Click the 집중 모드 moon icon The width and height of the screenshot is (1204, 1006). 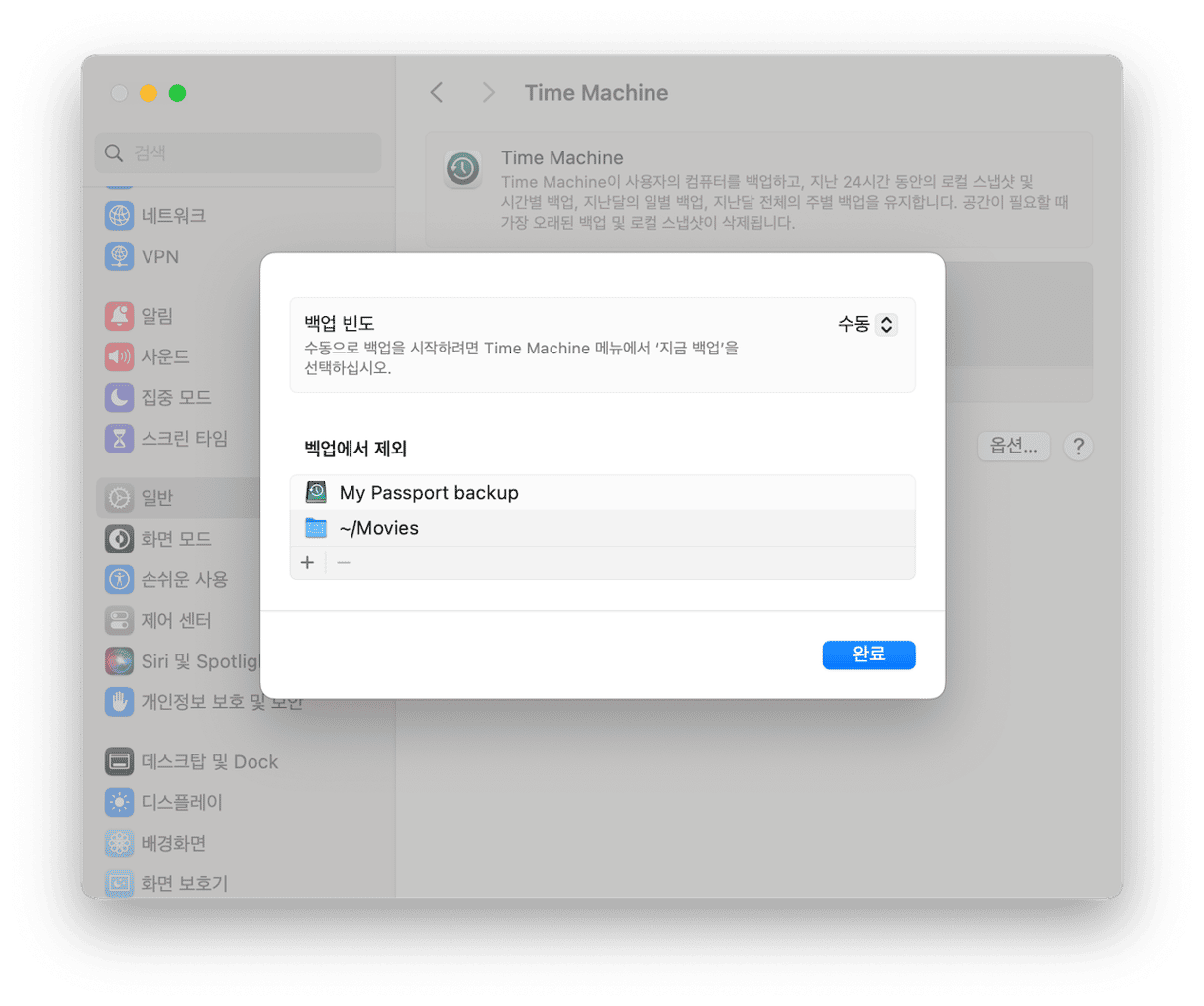pos(119,397)
